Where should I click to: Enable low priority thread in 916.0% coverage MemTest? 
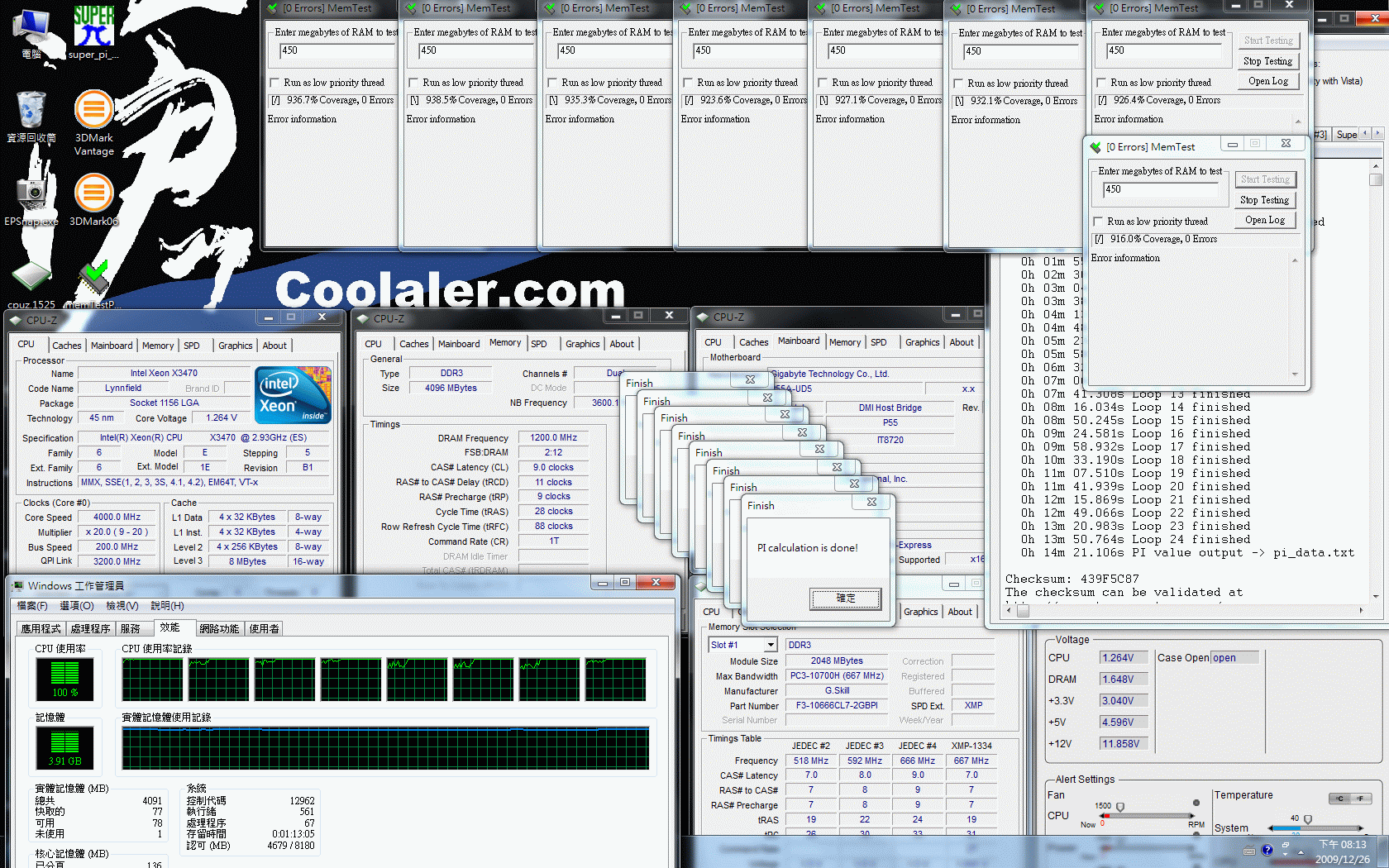click(x=1098, y=222)
